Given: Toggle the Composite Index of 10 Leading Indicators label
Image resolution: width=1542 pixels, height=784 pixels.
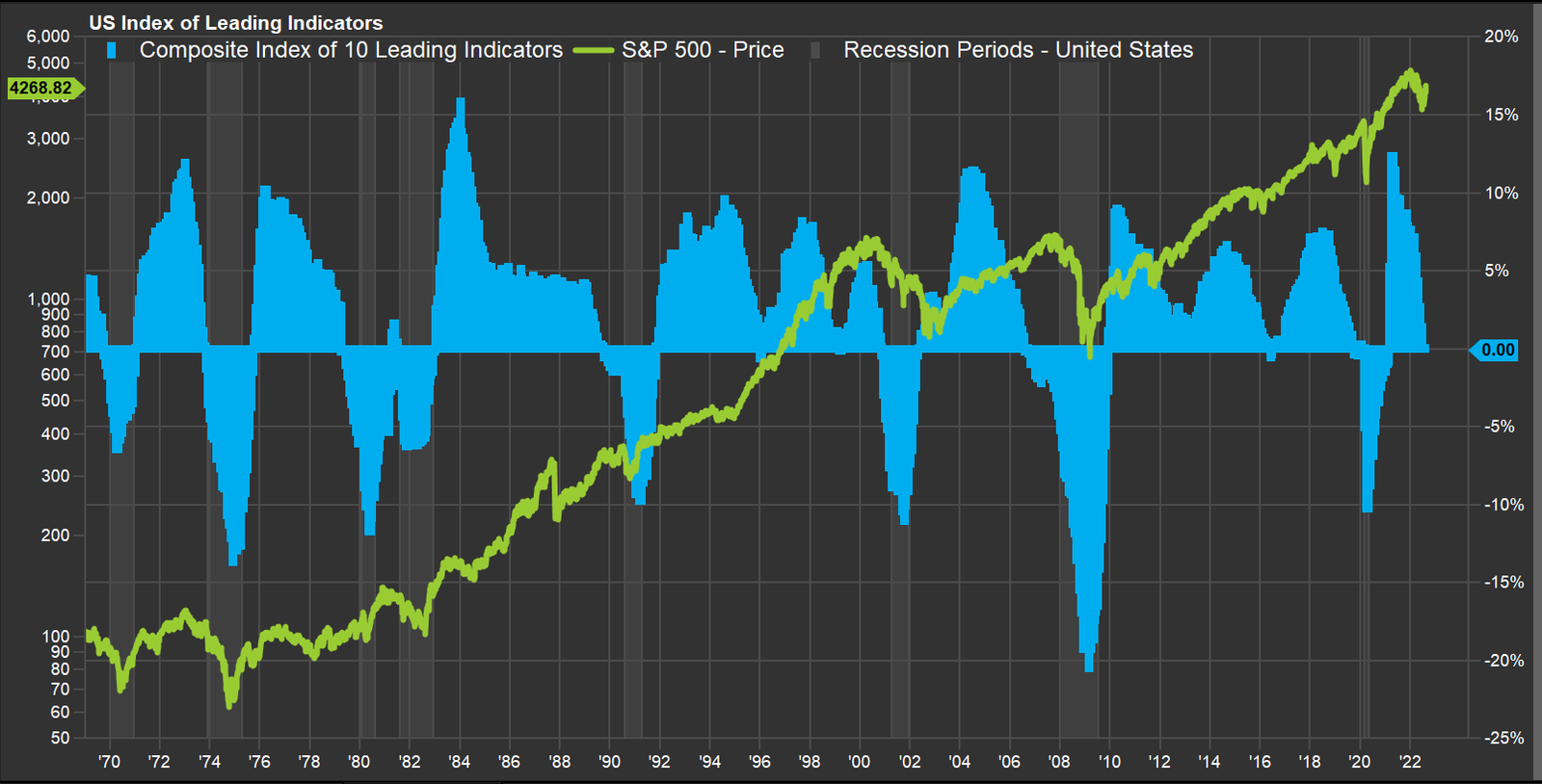Looking at the screenshot, I should click(x=351, y=50).
